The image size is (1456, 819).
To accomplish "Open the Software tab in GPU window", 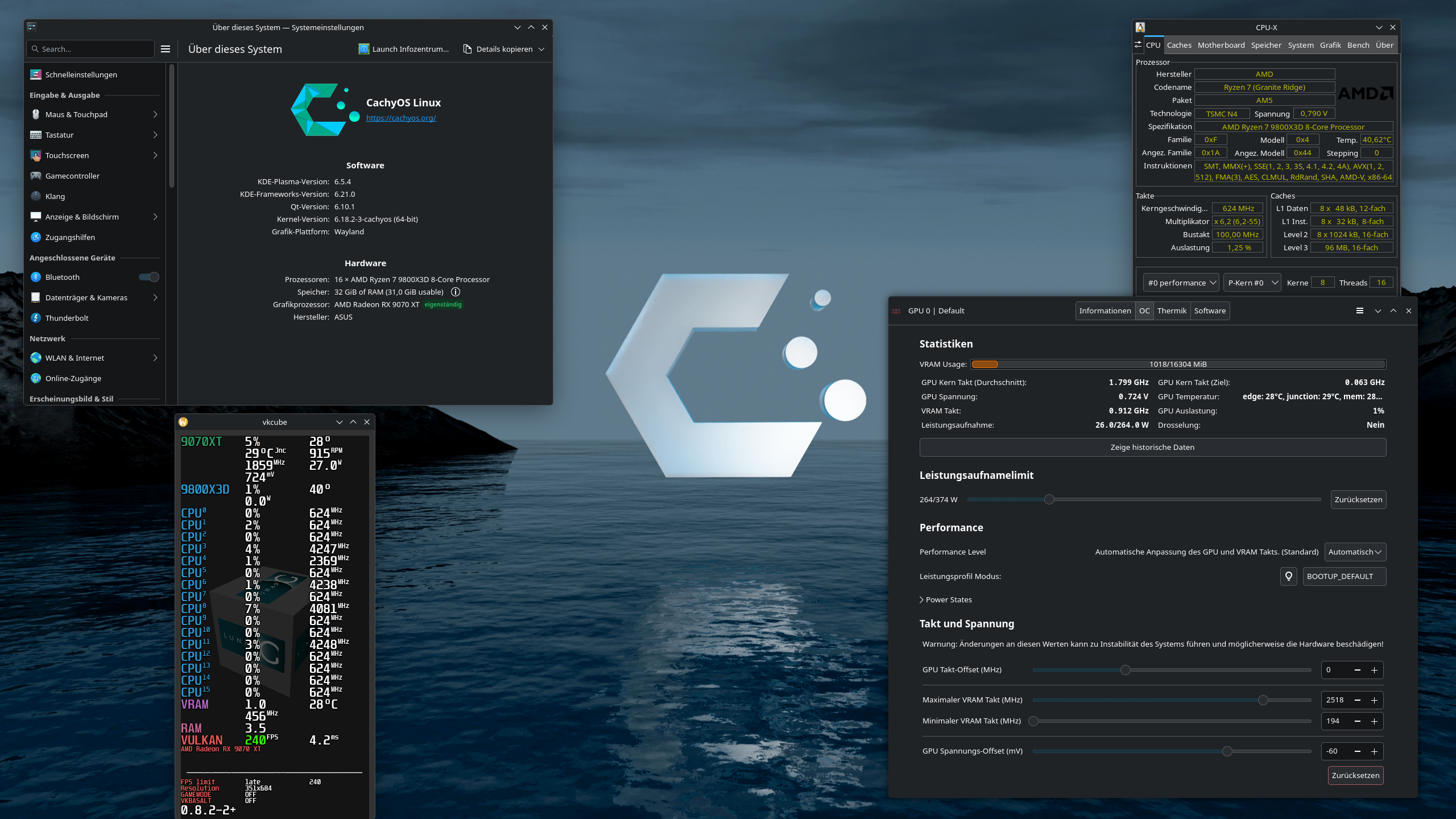I will 1210,311.
